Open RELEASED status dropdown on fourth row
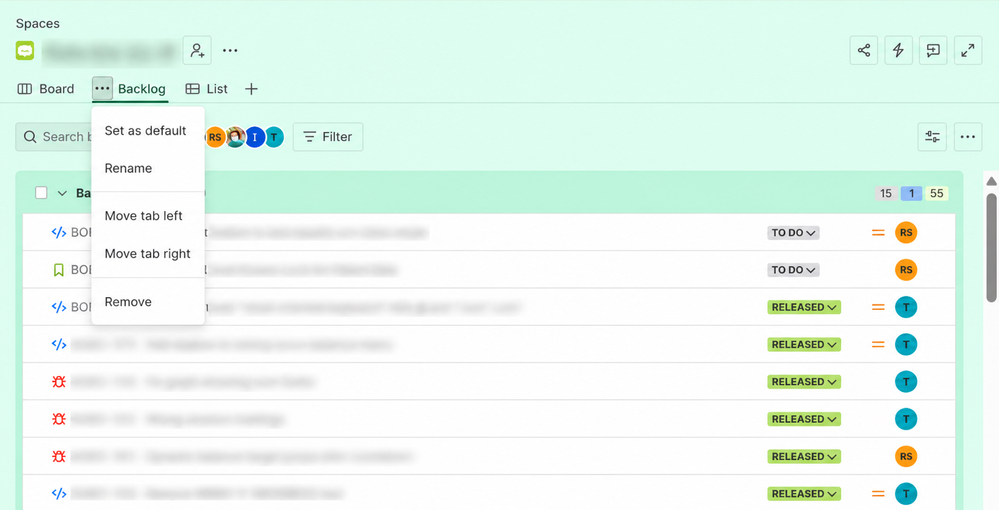Screen dimensions: 999x510 (804, 344)
